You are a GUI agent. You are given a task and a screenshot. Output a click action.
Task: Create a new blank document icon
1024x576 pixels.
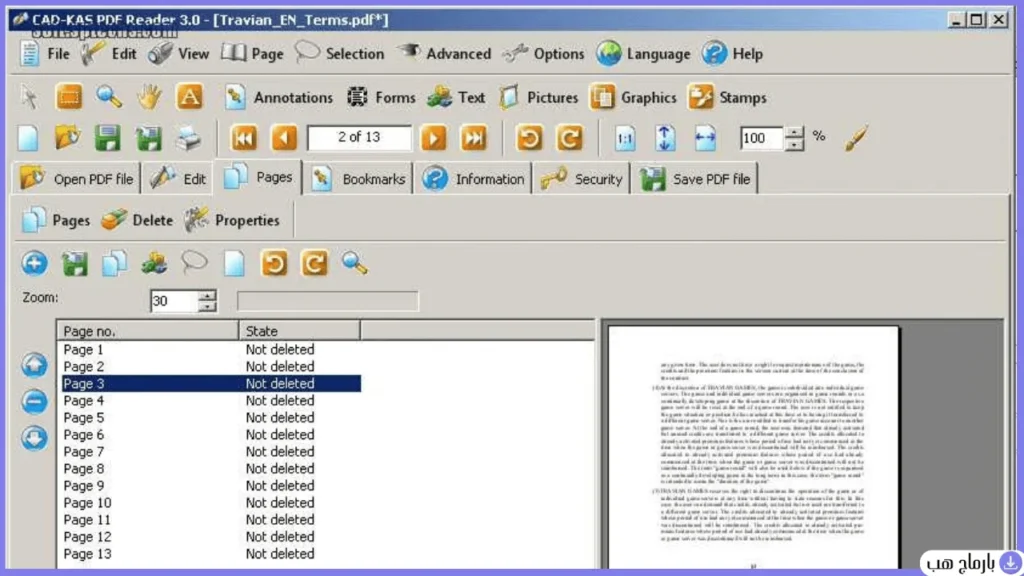[x=28, y=138]
